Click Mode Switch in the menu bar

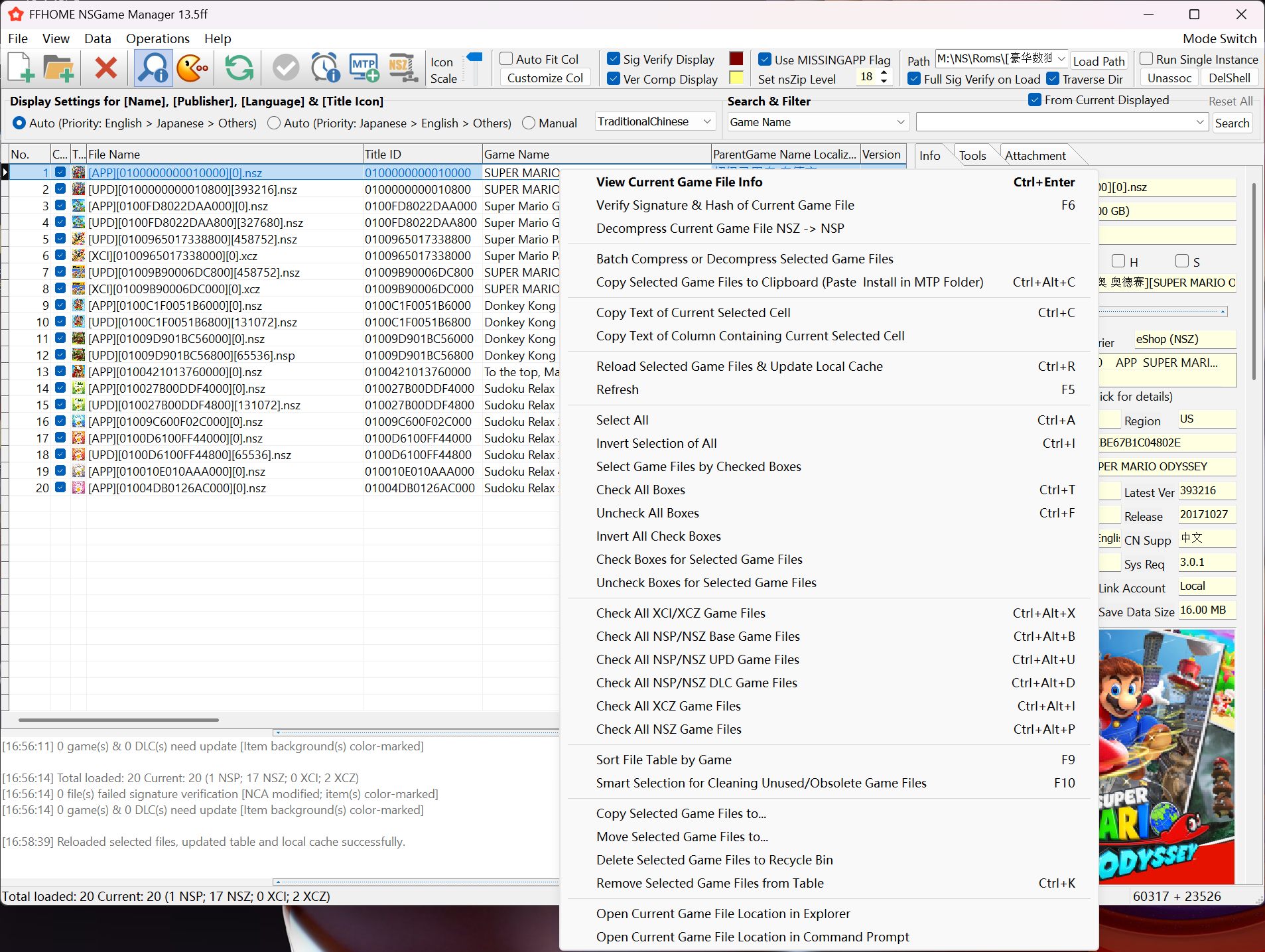[x=1219, y=38]
